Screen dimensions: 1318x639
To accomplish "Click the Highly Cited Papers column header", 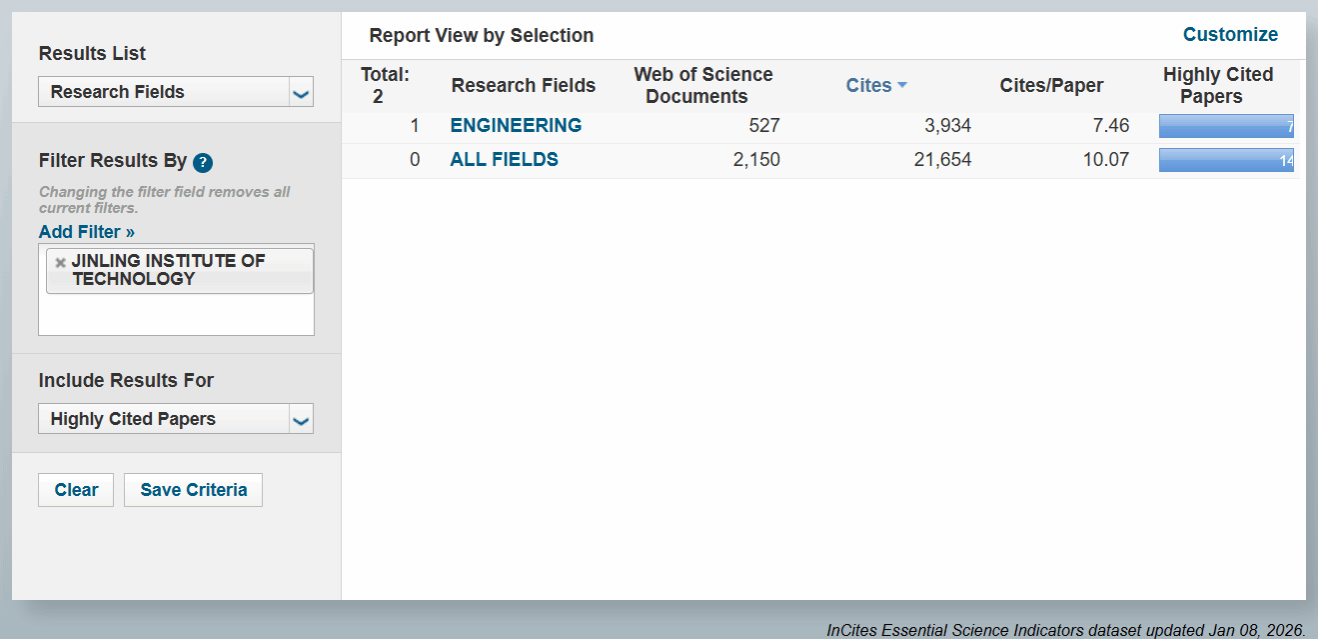I will [x=1218, y=86].
